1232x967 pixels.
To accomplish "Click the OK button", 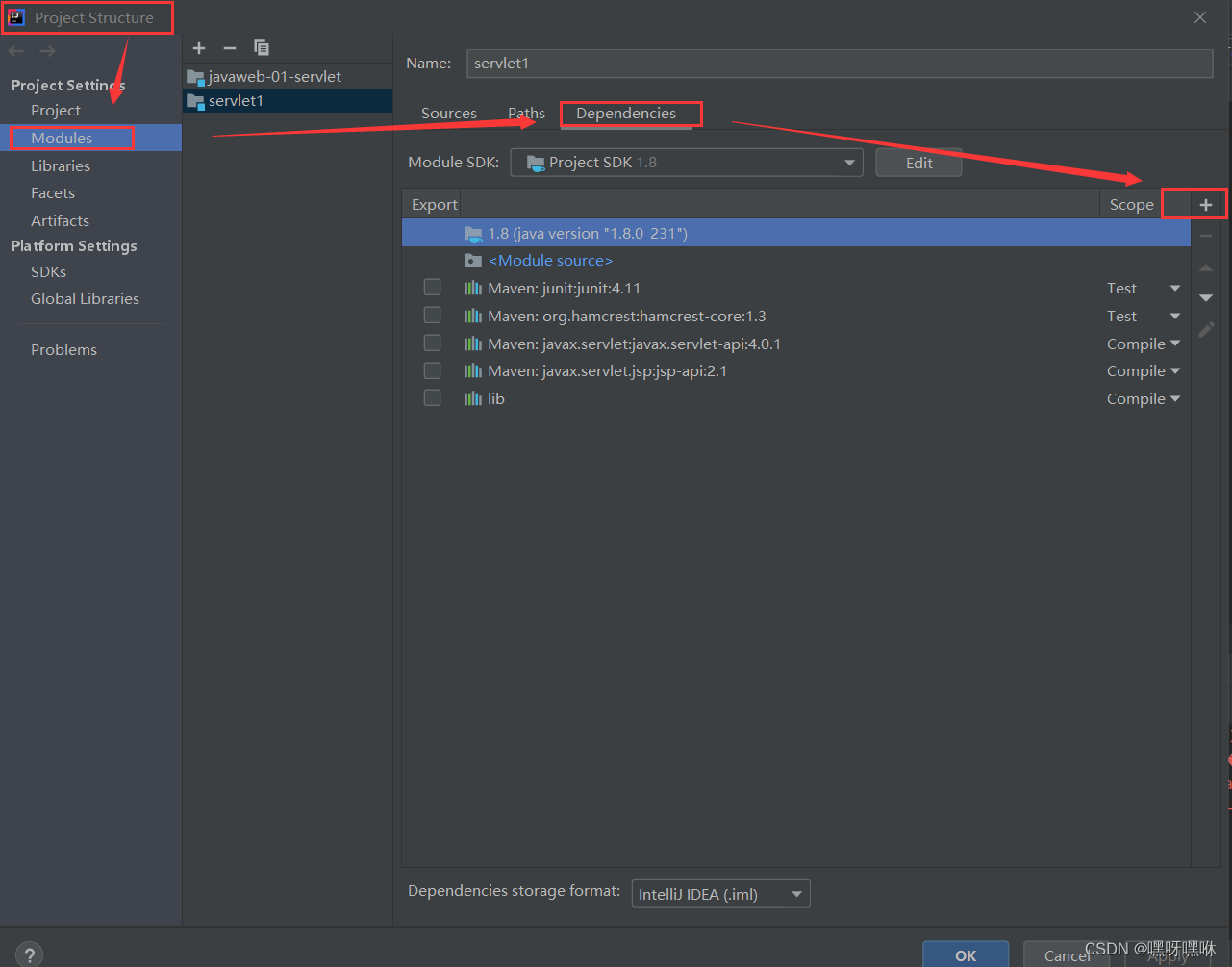I will [966, 954].
